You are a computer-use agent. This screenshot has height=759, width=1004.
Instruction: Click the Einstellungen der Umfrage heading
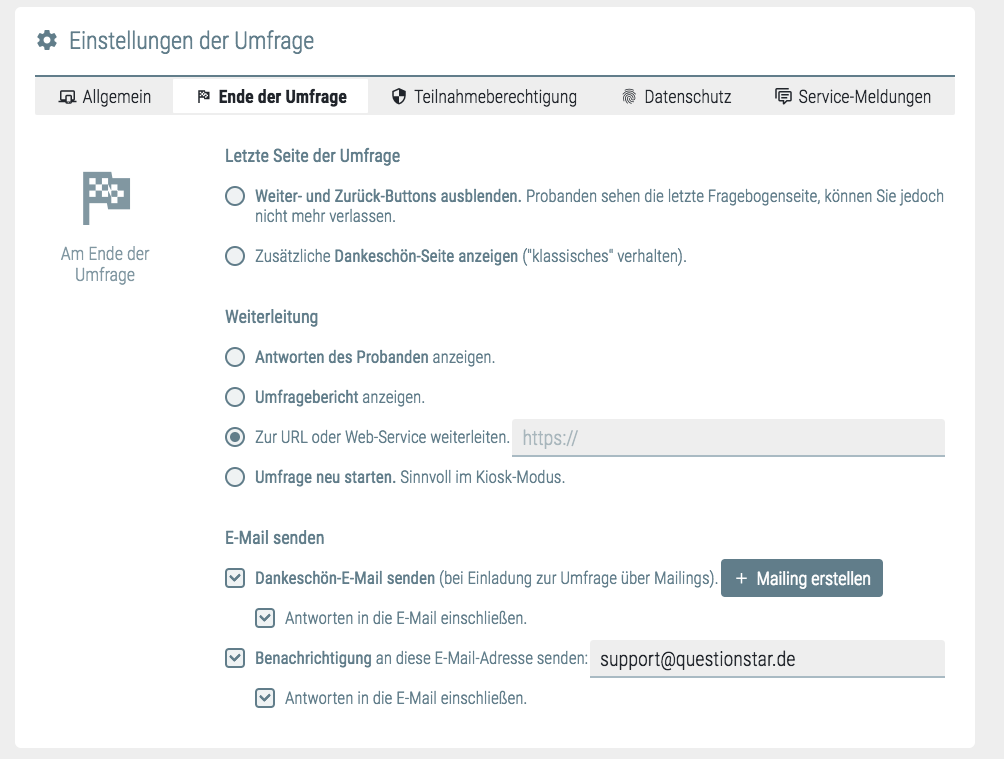[191, 41]
